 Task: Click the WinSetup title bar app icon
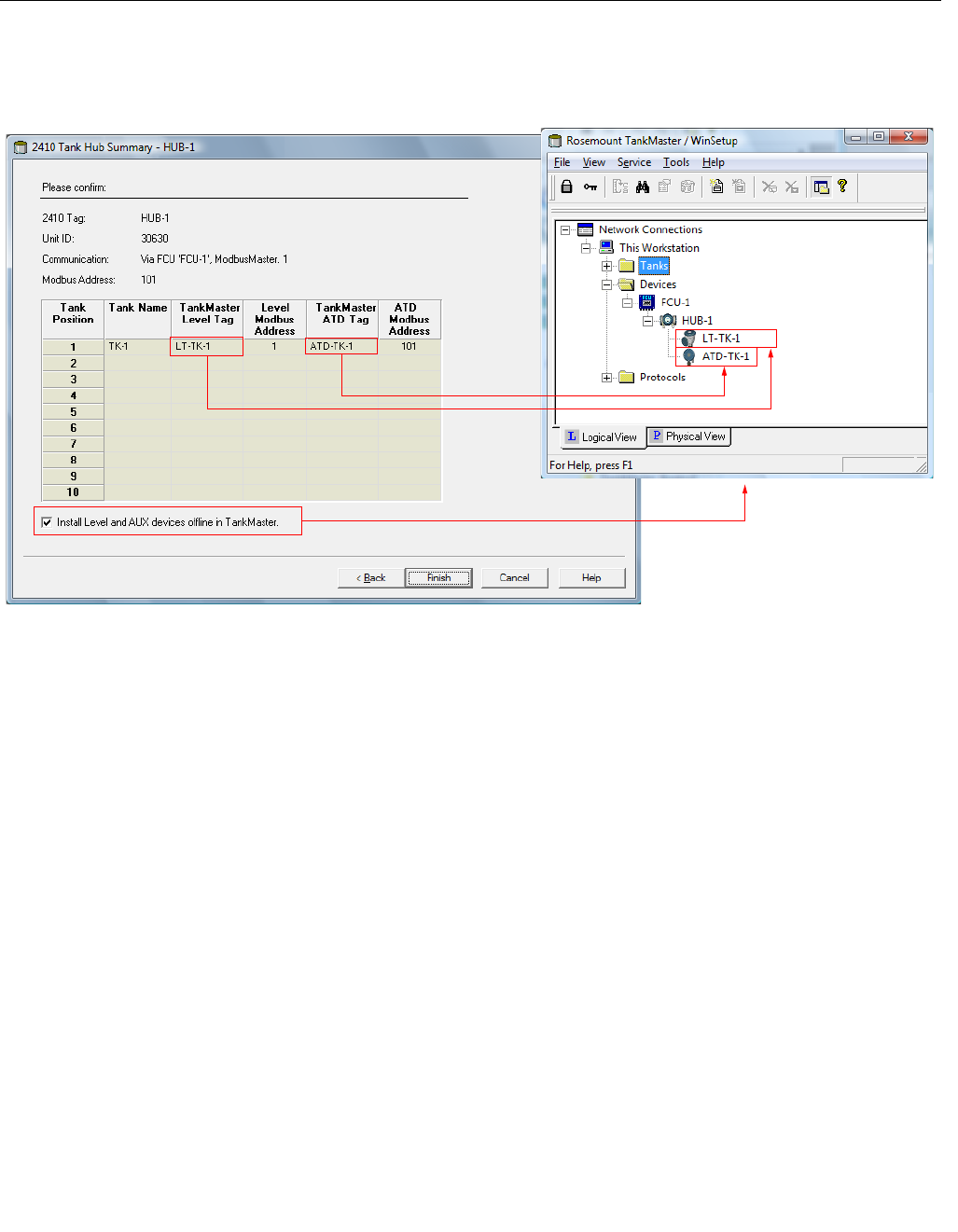[555, 140]
